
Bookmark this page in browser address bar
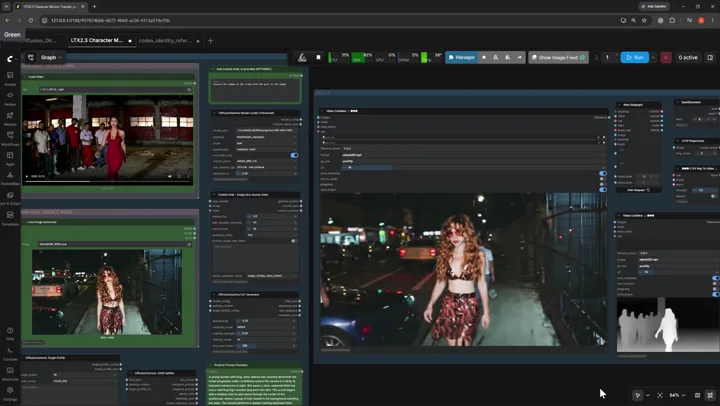pos(644,20)
